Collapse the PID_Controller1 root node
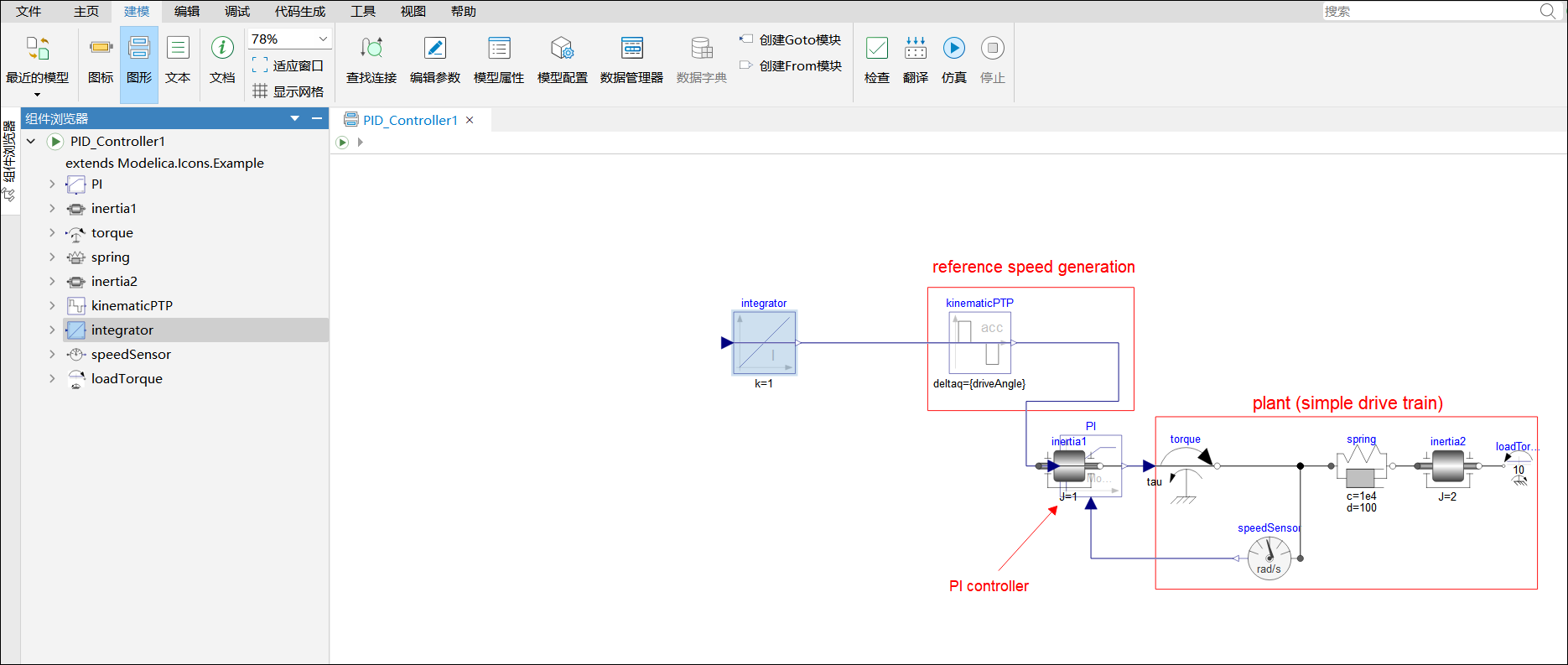Screen dimensions: 1568x665 click(31, 142)
